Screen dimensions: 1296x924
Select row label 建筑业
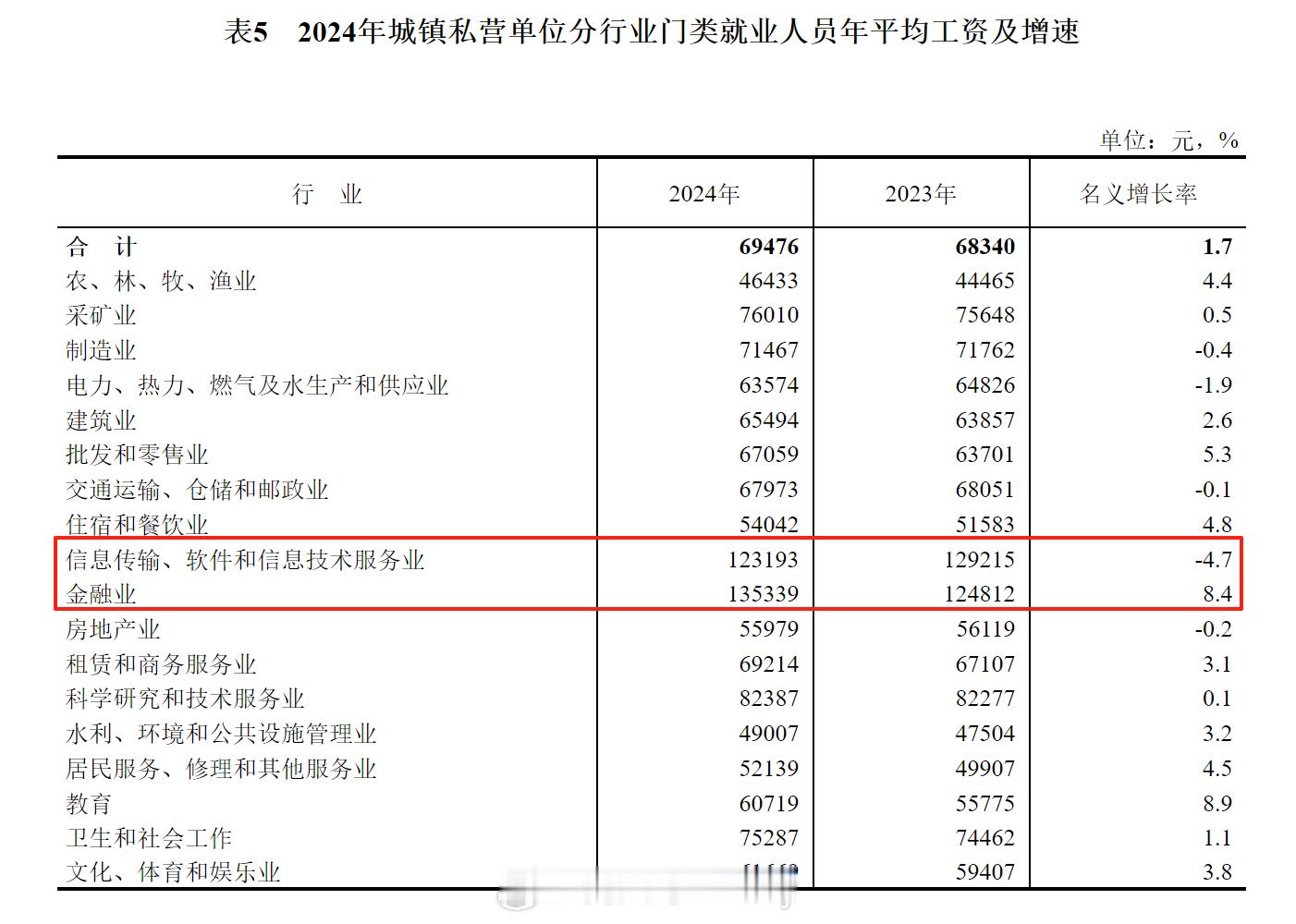[x=101, y=420]
